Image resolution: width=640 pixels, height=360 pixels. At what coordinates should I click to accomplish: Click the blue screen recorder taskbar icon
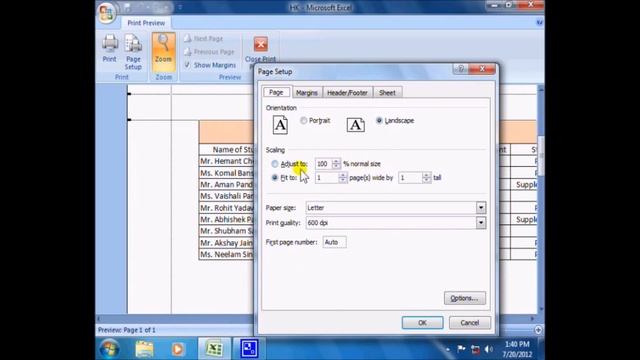(x=249, y=349)
